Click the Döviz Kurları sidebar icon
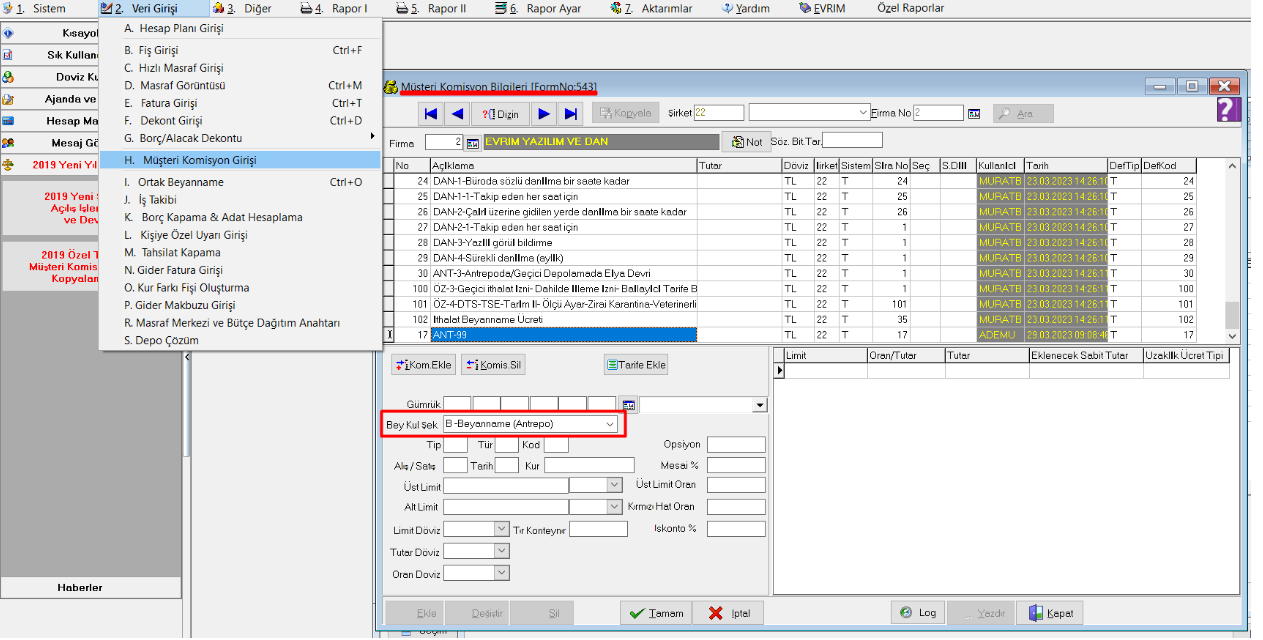The height and width of the screenshot is (640, 1263). point(8,77)
